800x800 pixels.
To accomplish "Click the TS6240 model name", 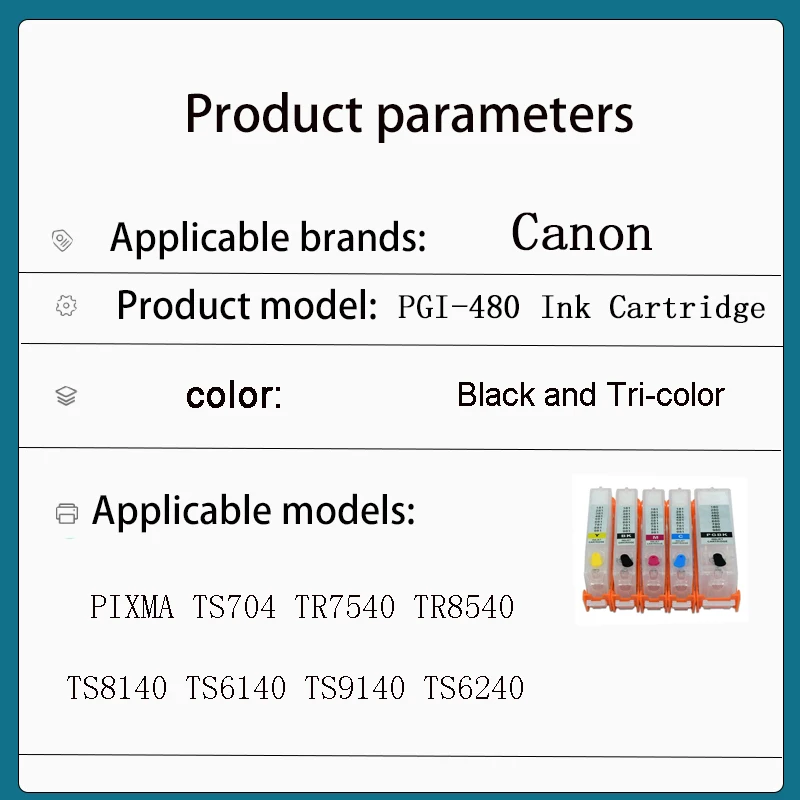I will click(474, 688).
